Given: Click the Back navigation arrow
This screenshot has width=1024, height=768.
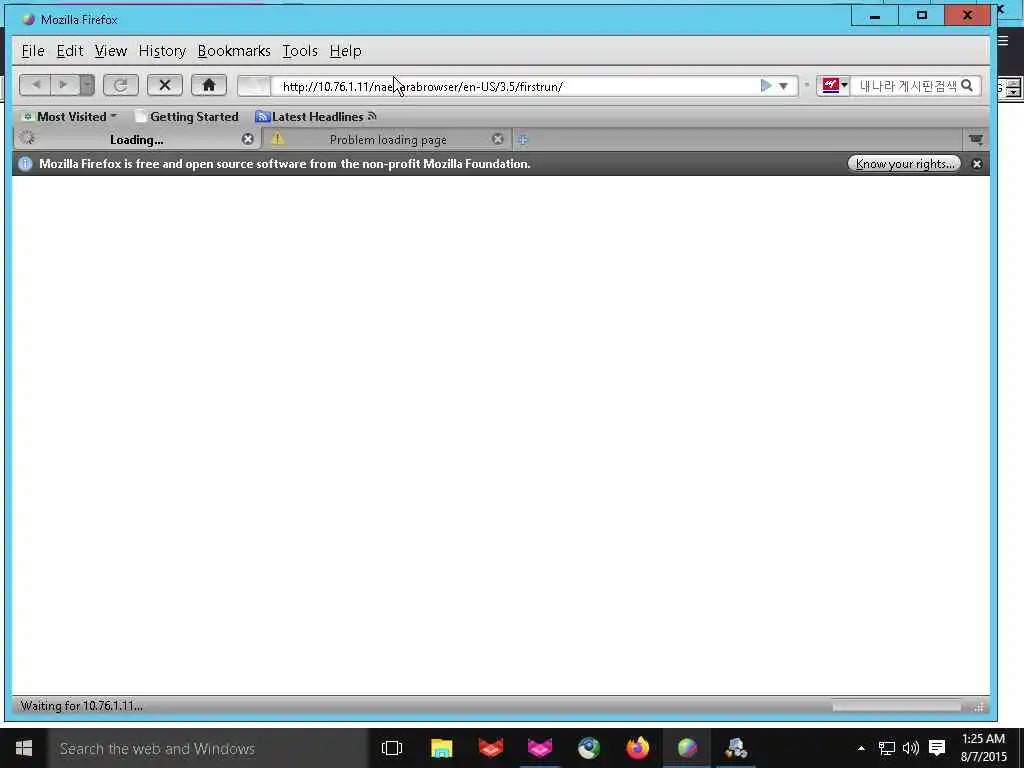Looking at the screenshot, I should point(36,85).
